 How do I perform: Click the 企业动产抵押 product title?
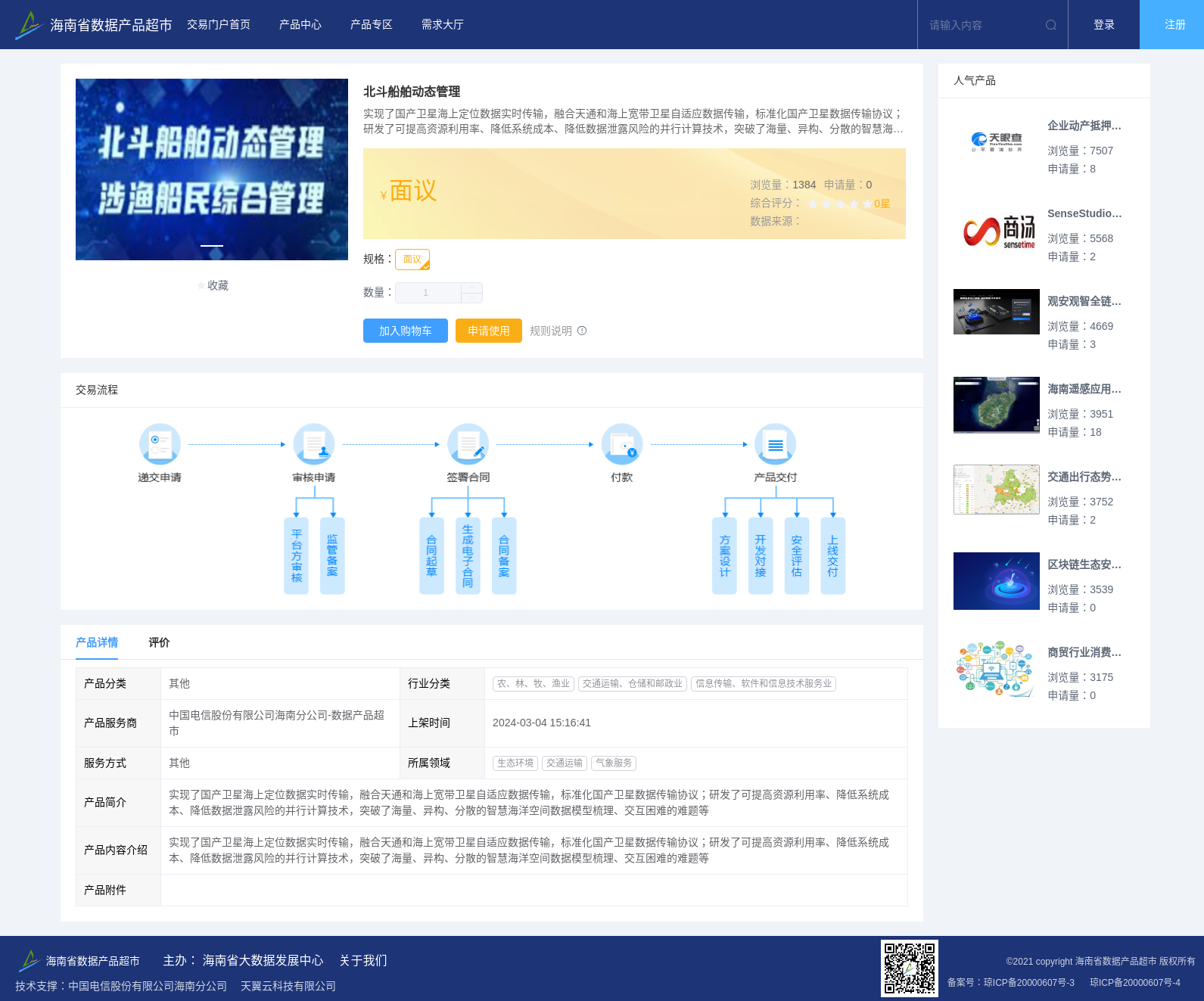(1084, 126)
